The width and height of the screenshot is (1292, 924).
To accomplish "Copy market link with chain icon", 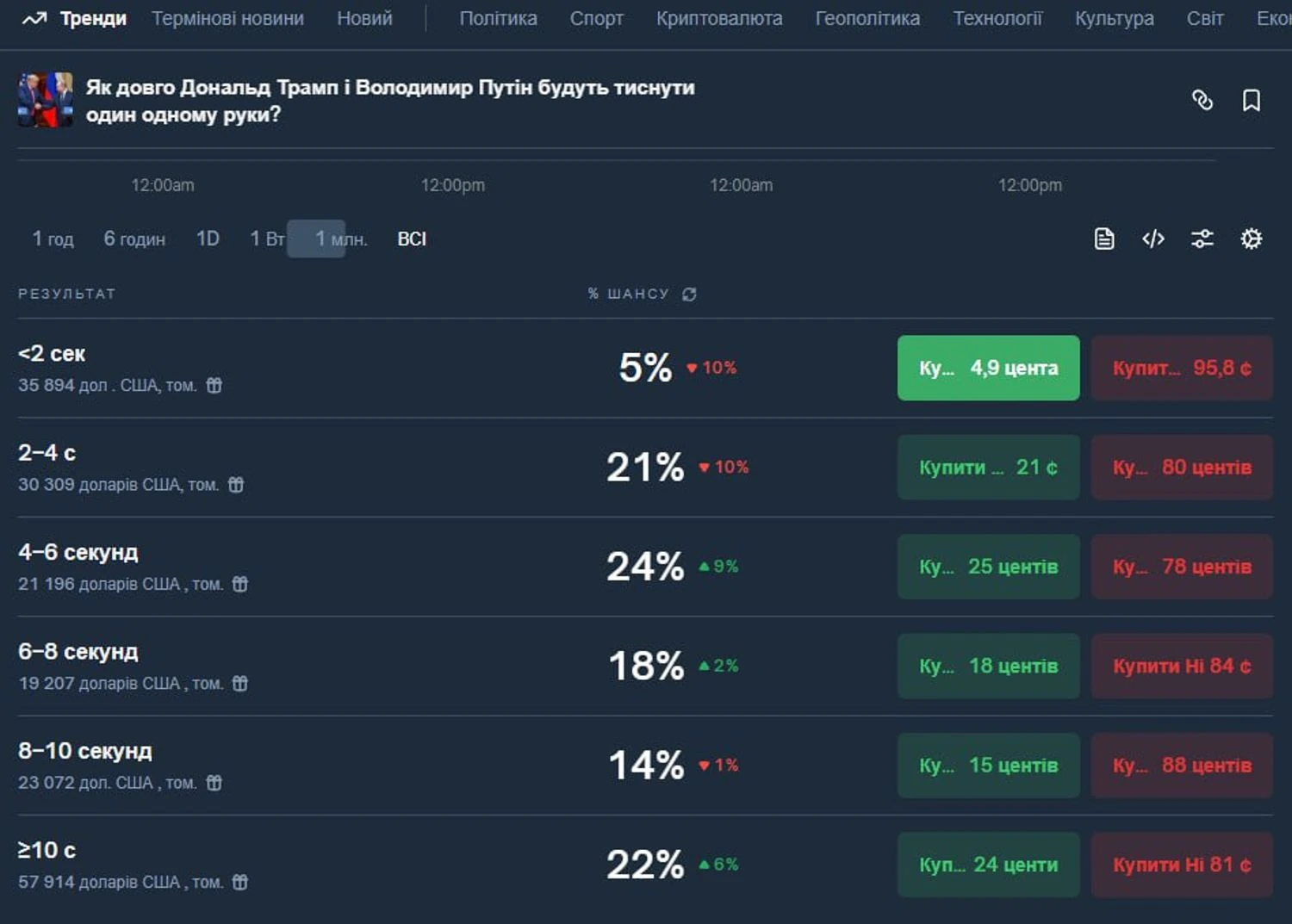I will (x=1202, y=101).
